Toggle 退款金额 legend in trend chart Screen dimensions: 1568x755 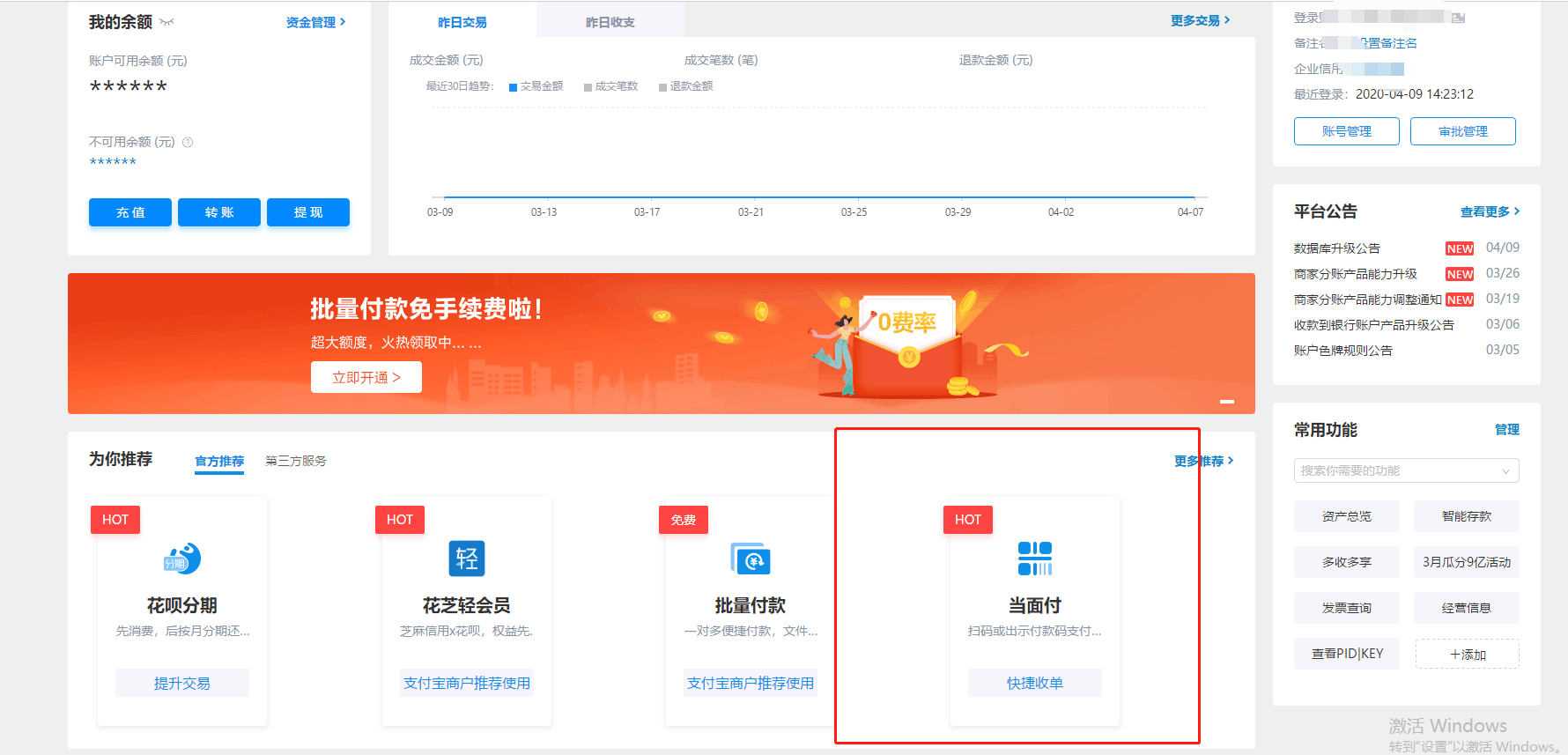686,86
